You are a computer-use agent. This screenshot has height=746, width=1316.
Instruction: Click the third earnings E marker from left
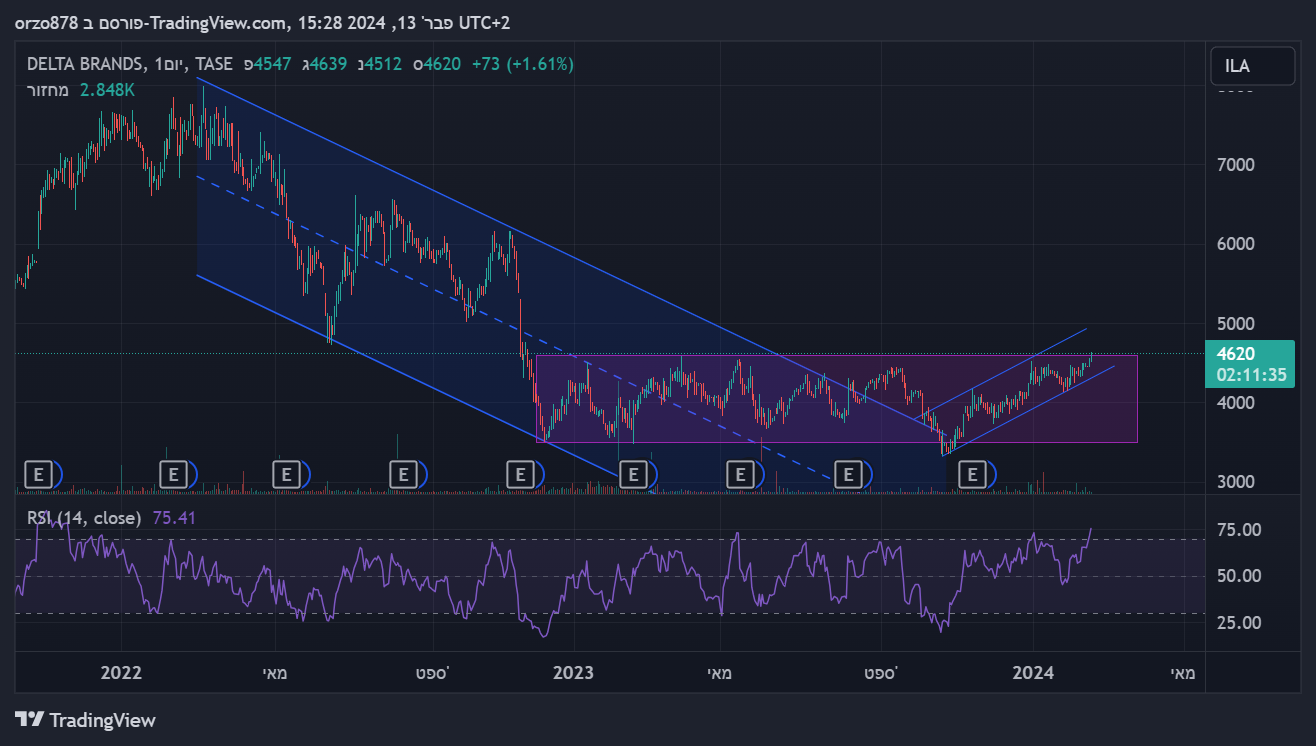(x=287, y=473)
